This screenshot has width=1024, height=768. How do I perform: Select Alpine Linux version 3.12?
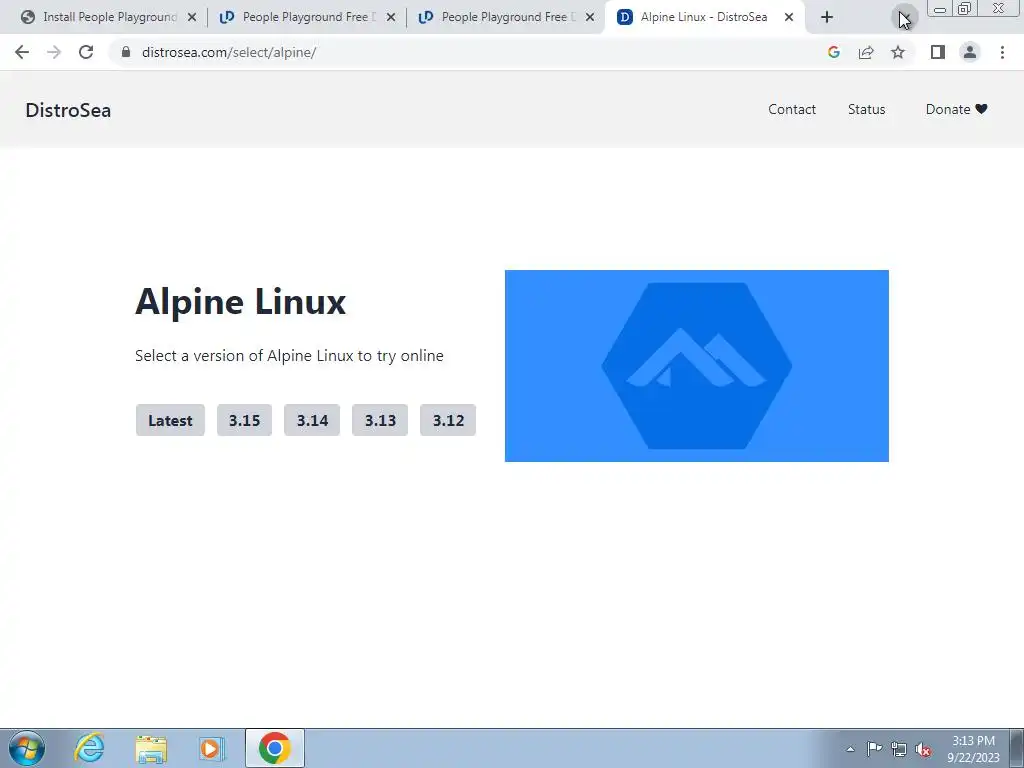pyautogui.click(x=448, y=420)
